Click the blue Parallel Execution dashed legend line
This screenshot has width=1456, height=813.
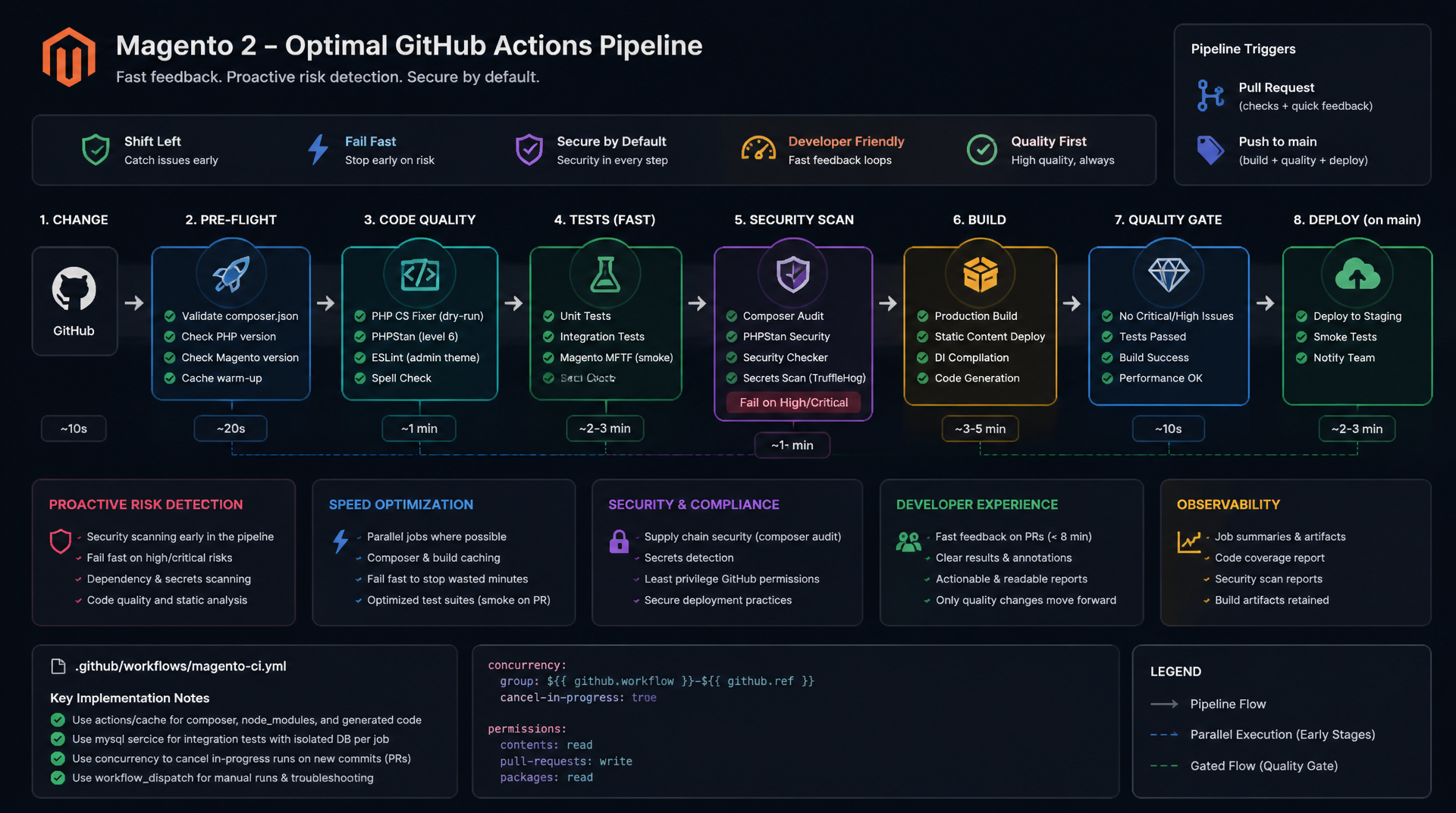[x=1164, y=735]
